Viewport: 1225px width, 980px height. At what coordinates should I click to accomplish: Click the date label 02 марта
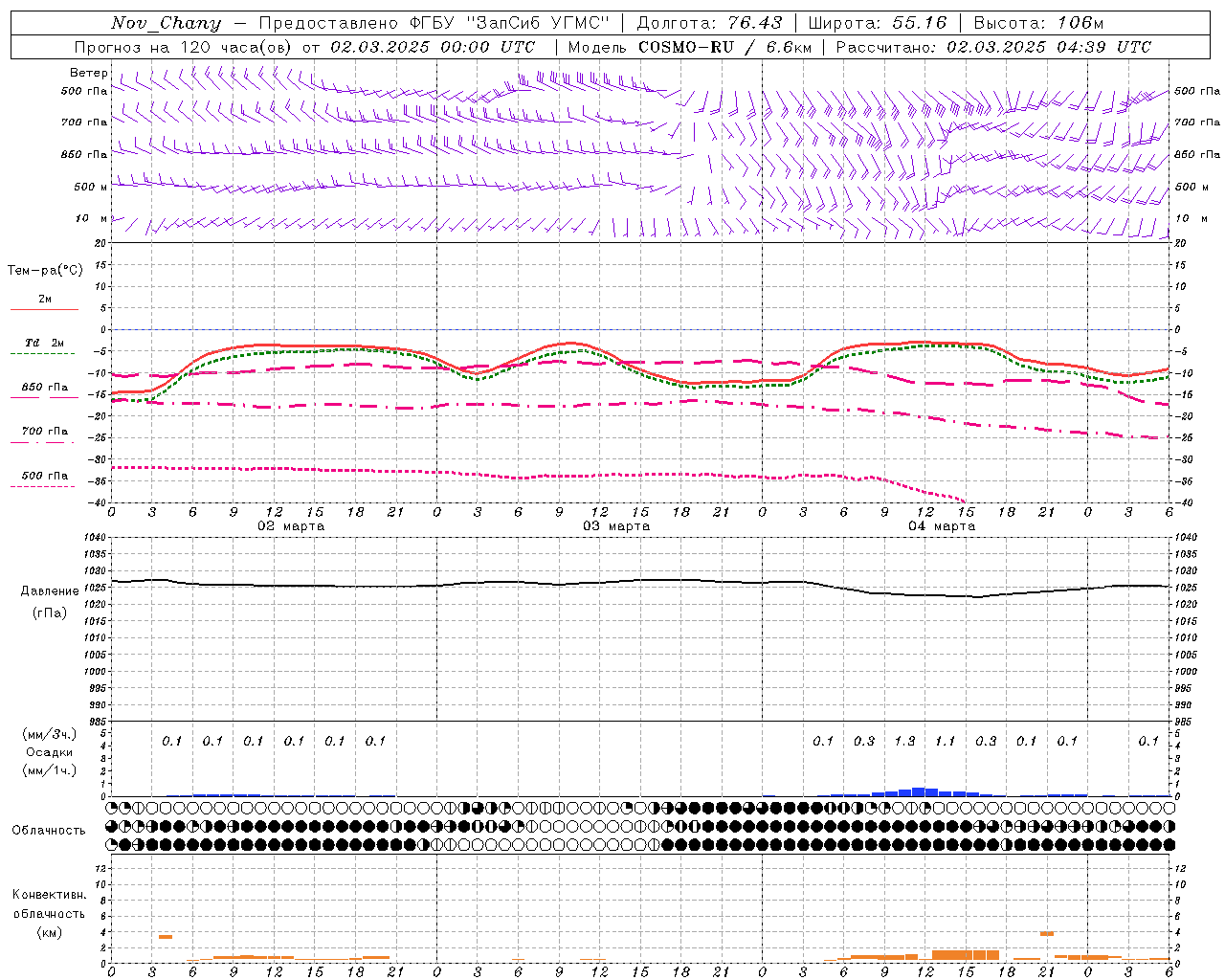[291, 526]
